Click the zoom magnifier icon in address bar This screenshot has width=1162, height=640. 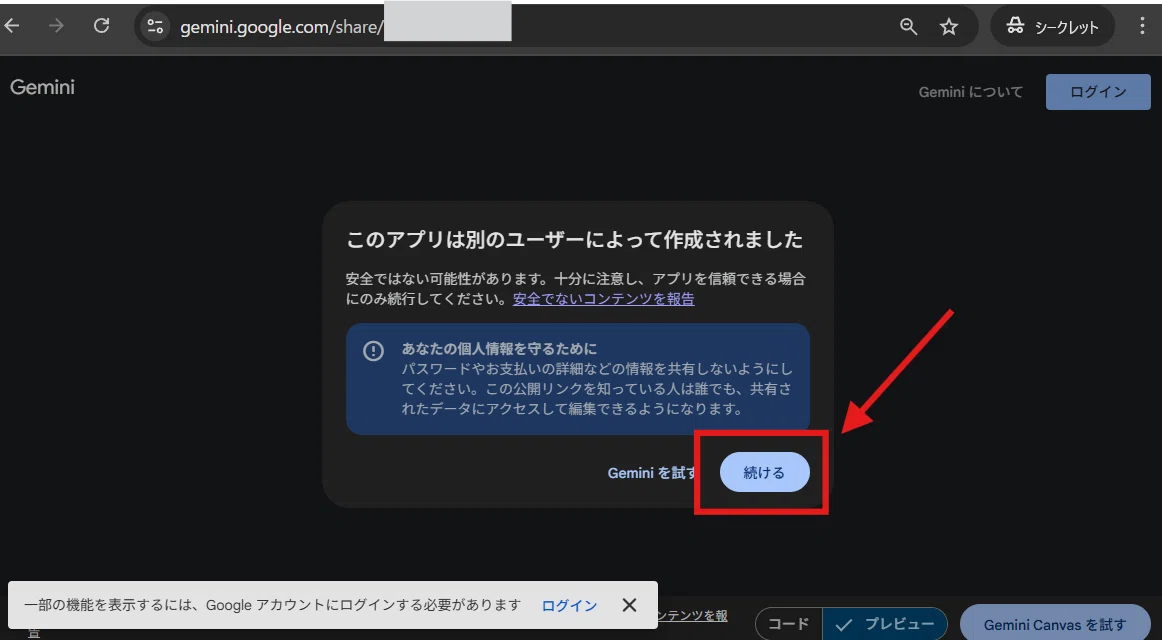909,27
